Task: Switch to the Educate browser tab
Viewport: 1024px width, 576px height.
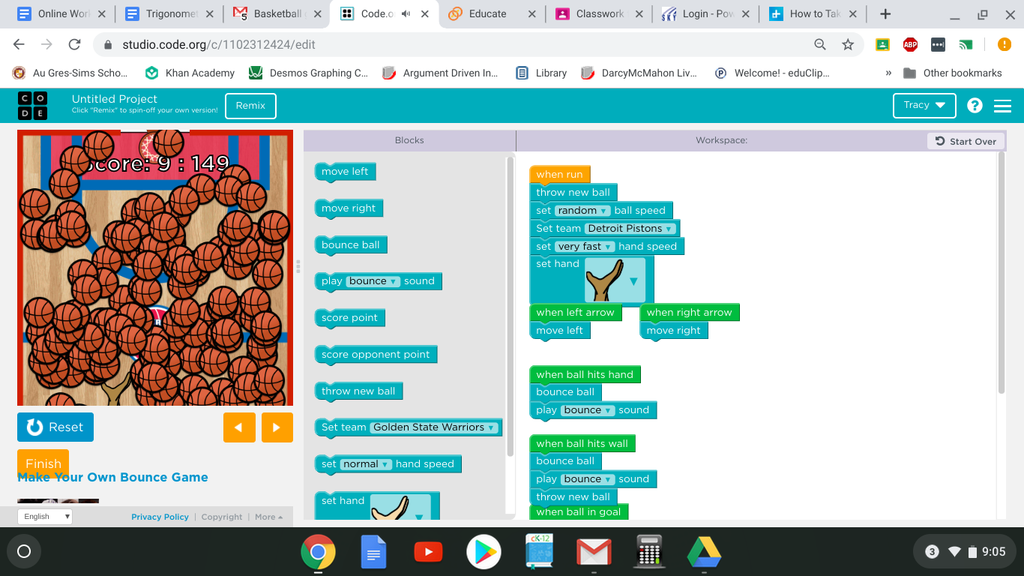Action: [x=490, y=14]
